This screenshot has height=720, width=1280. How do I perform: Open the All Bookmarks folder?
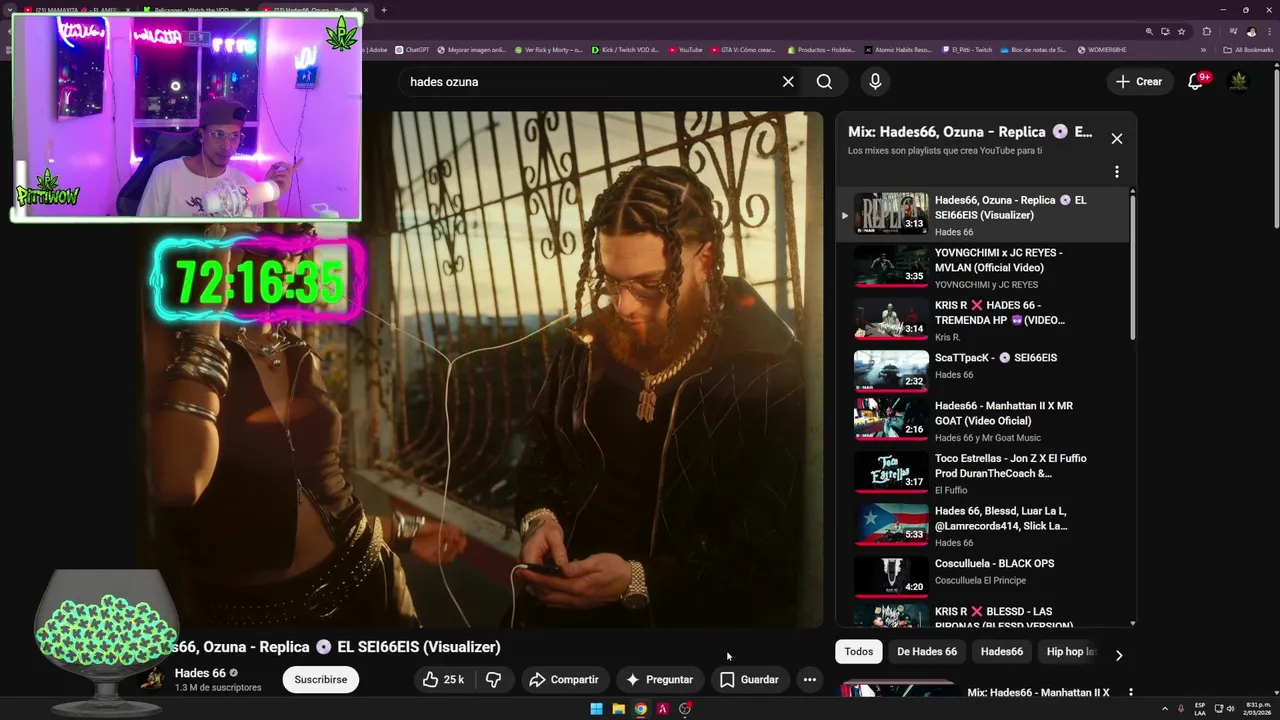coord(1248,50)
